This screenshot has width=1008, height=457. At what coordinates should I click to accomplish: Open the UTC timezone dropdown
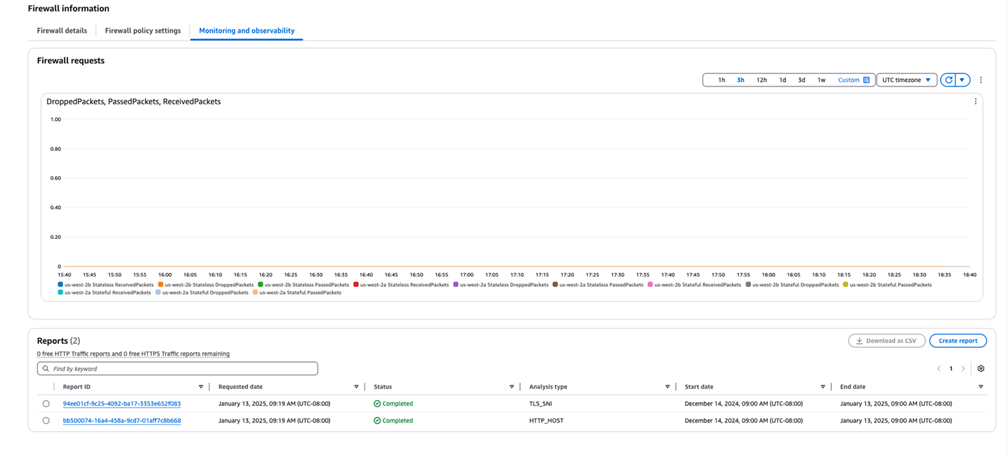906,80
